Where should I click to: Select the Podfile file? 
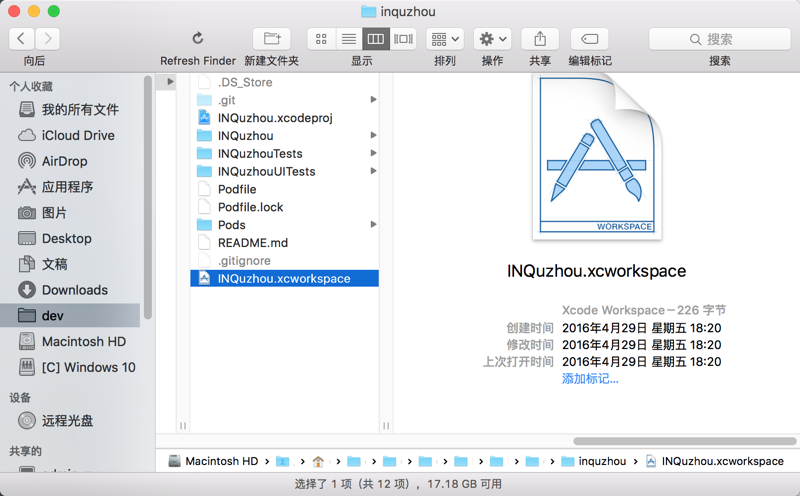click(x=285, y=189)
